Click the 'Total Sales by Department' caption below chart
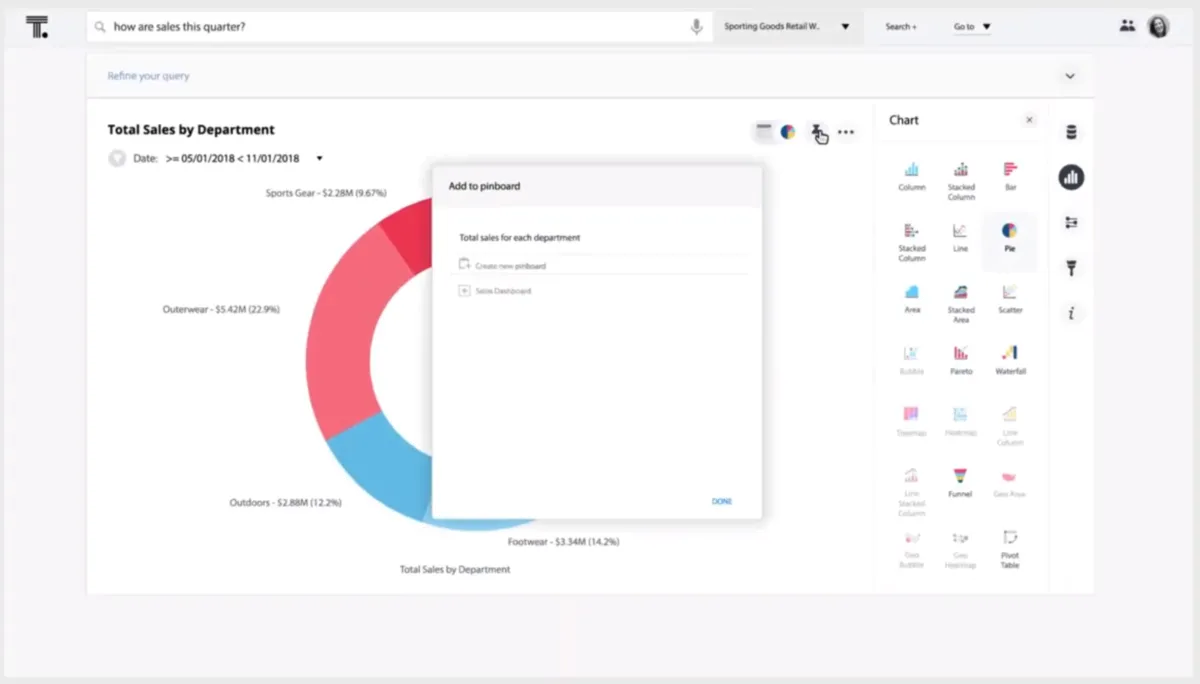The height and width of the screenshot is (684, 1200). [455, 569]
